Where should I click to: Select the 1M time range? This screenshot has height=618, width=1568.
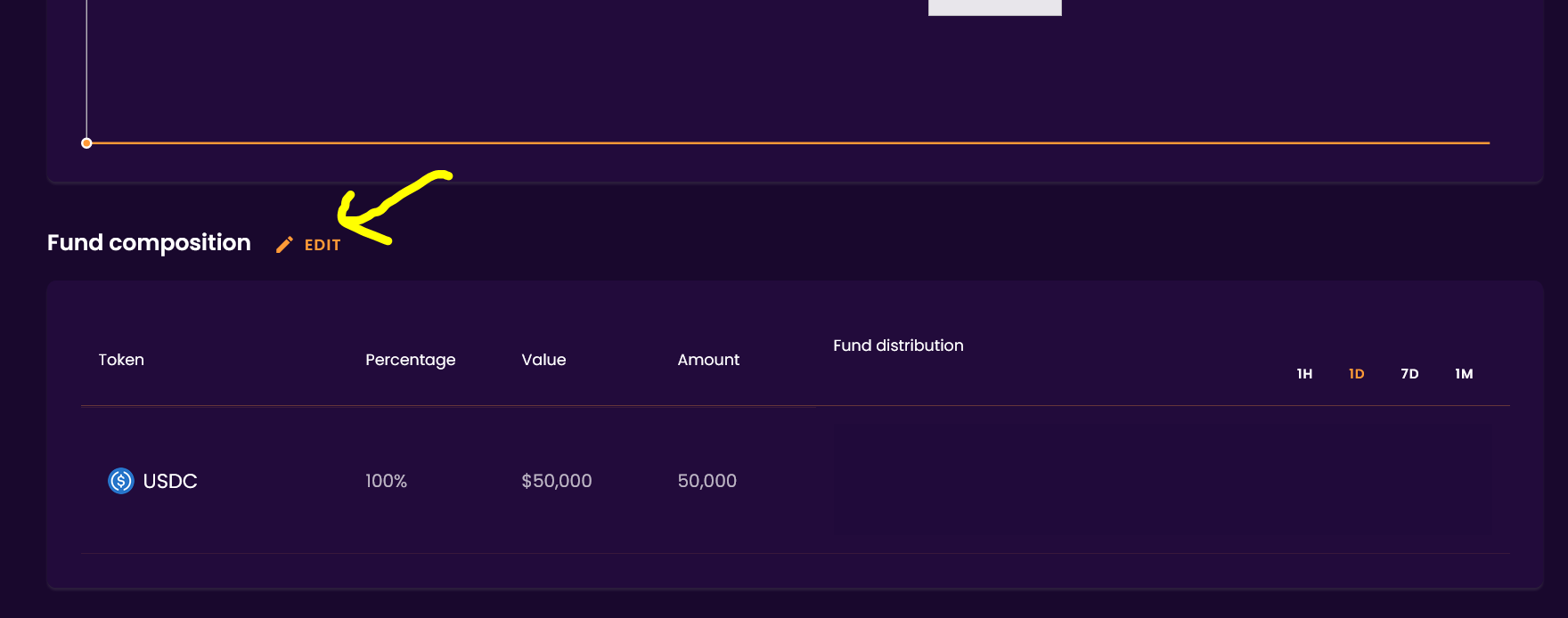pyautogui.click(x=1464, y=374)
